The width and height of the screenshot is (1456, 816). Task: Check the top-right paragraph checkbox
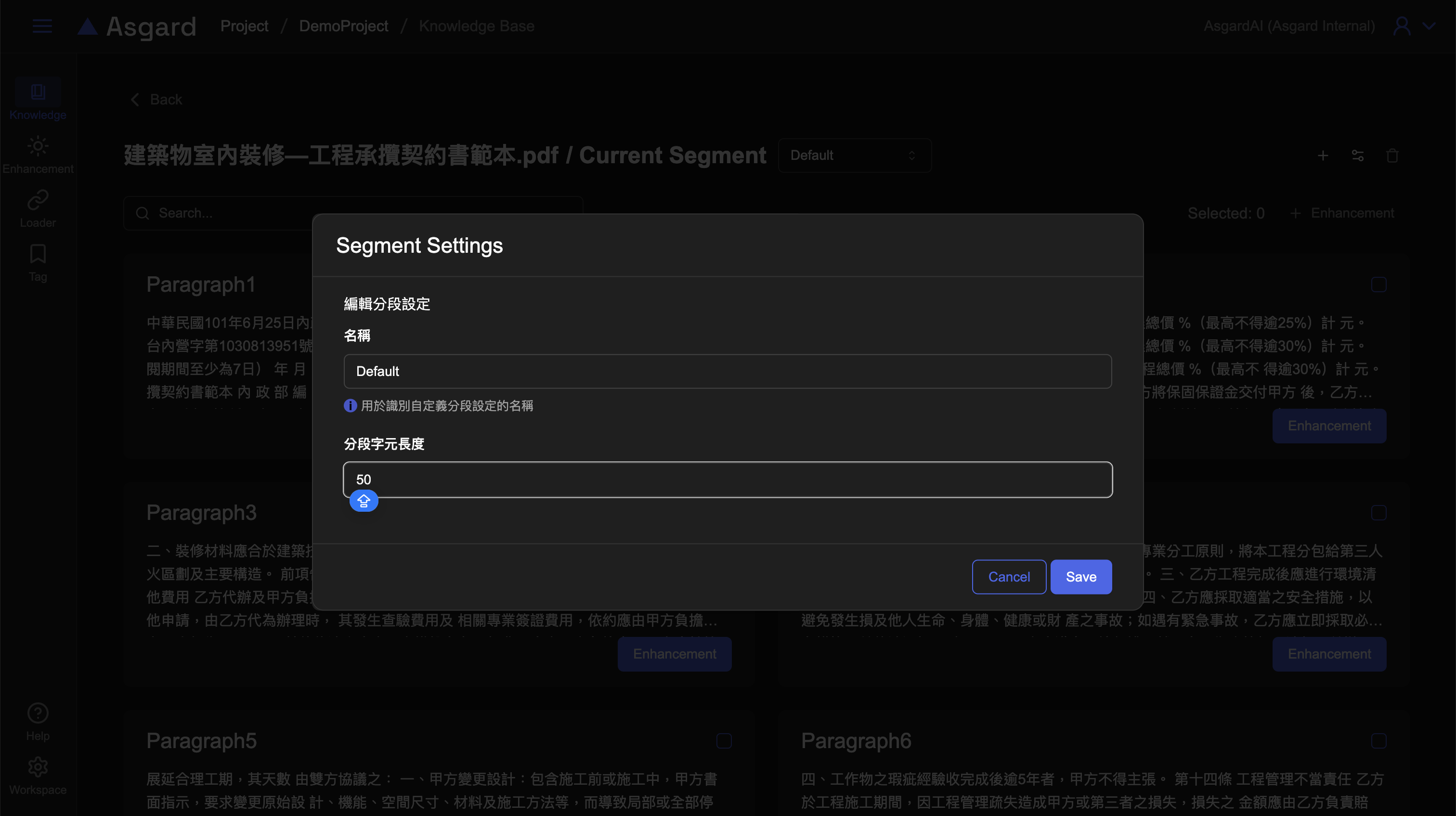coord(1378,284)
